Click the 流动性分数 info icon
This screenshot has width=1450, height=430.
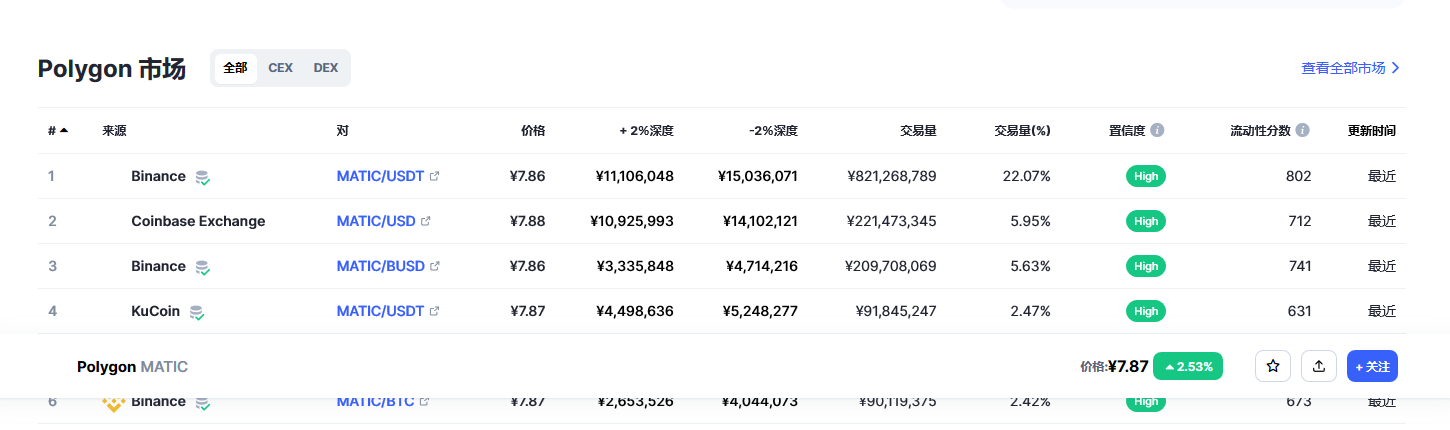coord(1302,130)
